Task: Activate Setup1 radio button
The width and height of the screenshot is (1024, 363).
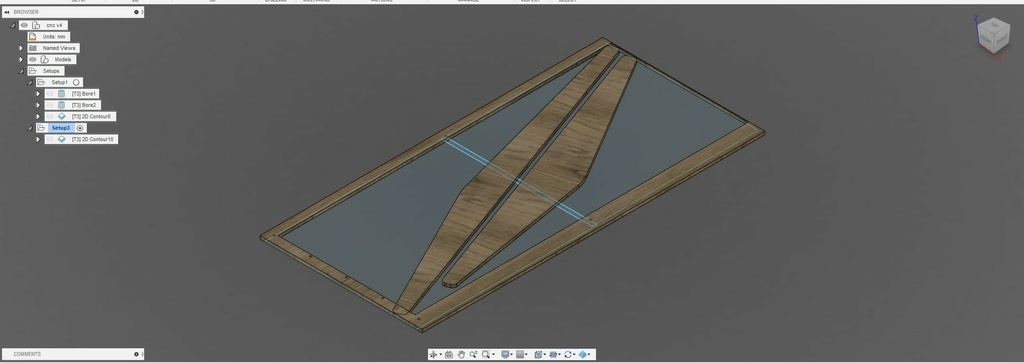Action: (76, 82)
